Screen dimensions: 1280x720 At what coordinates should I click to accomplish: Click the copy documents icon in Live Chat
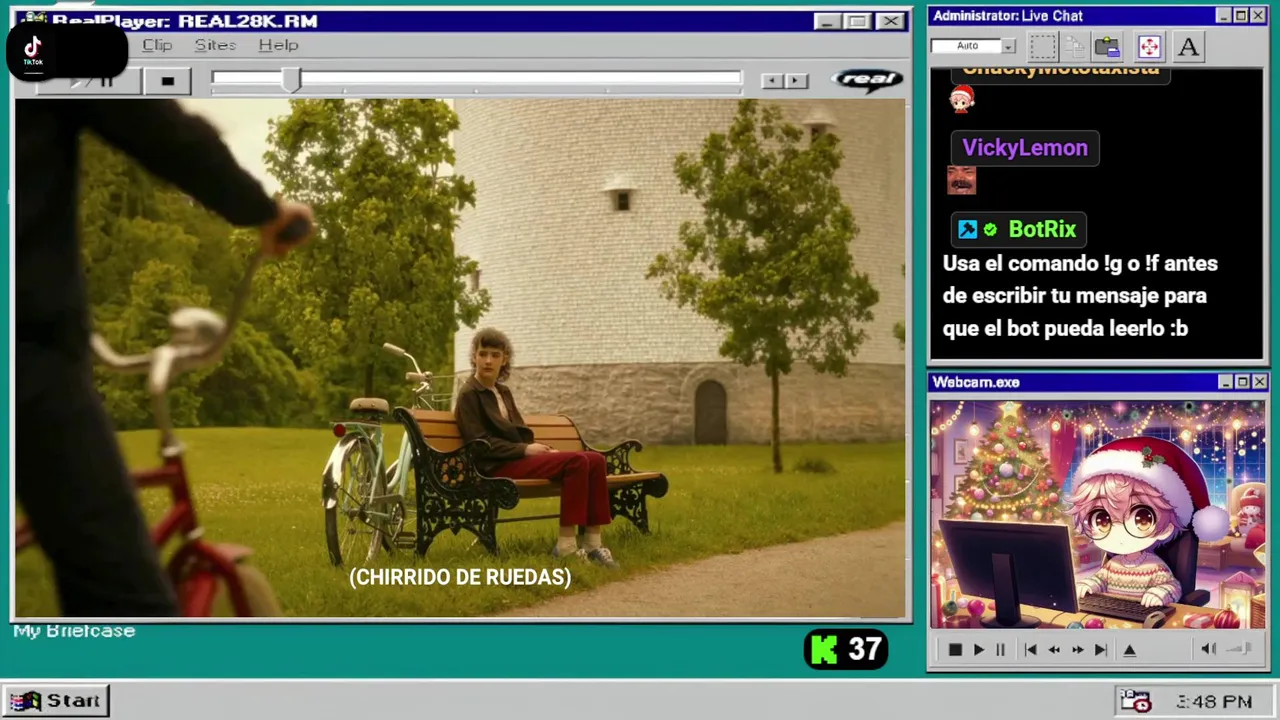click(x=1075, y=46)
